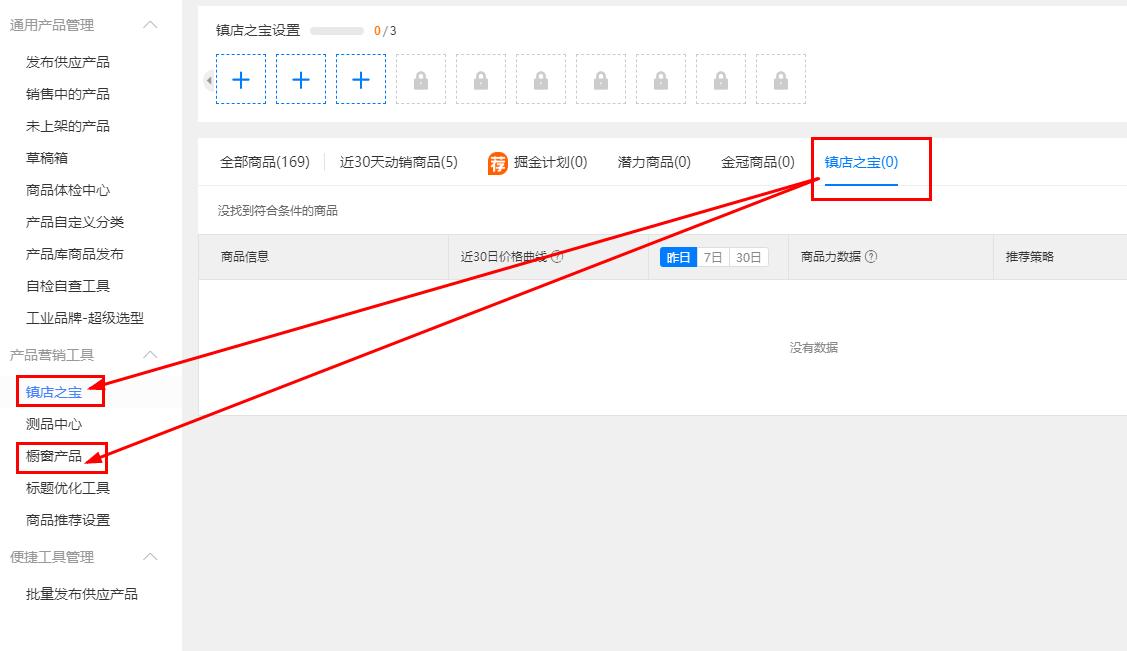Collapse the 便捷工具管理 section
The height and width of the screenshot is (651, 1127).
[152, 557]
